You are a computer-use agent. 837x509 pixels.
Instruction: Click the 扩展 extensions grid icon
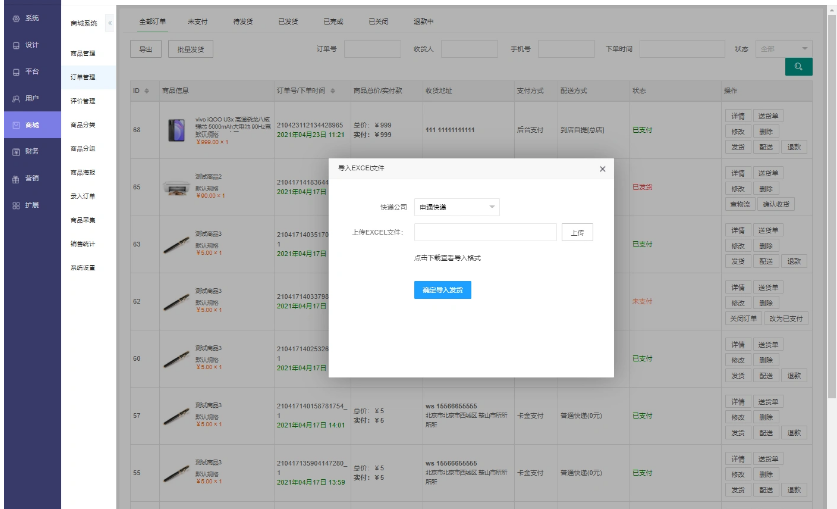point(16,205)
